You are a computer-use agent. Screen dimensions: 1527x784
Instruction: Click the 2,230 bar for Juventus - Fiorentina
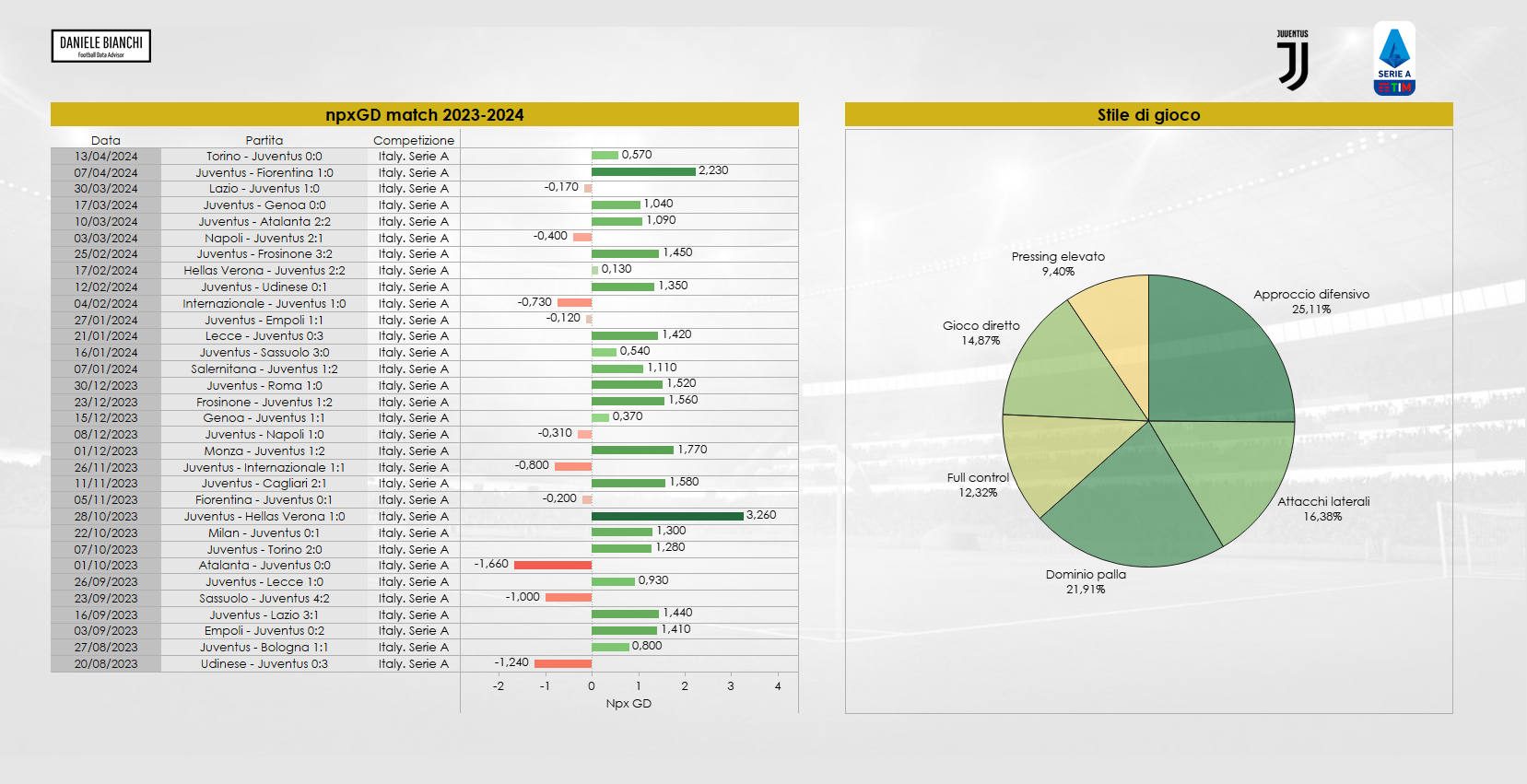(x=643, y=171)
